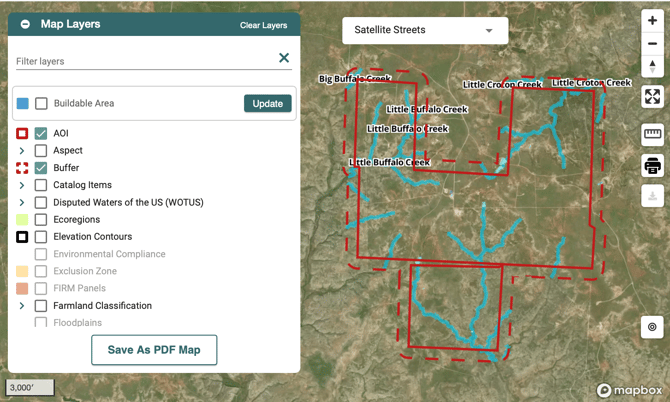Click Clear Layers in panel header
Viewport: 670px width, 402px height.
pos(263,25)
